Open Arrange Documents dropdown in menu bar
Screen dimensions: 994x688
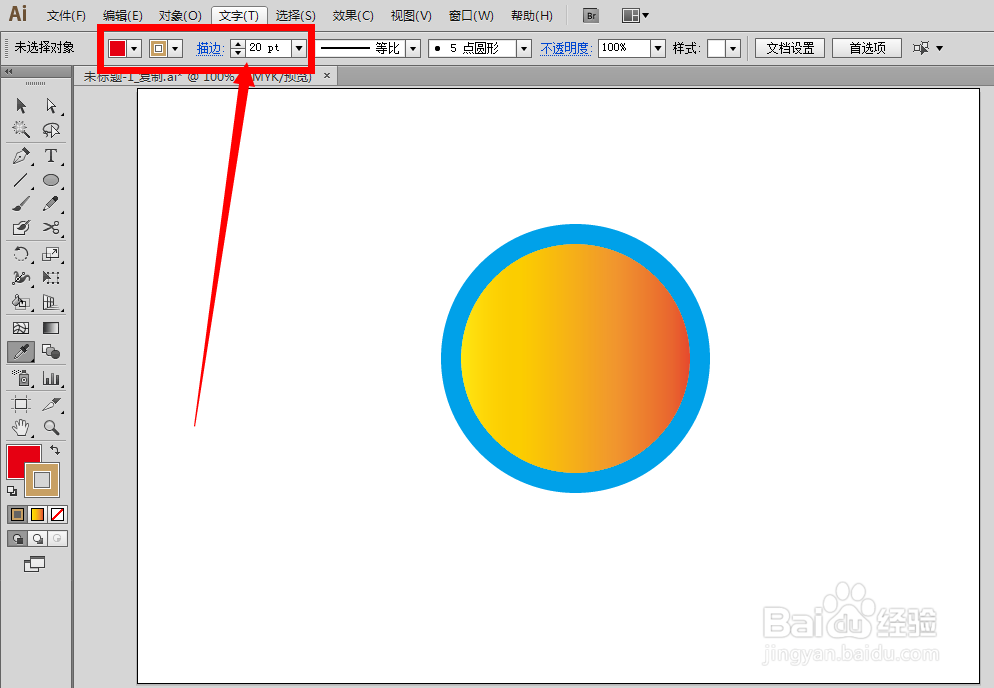[x=635, y=16]
